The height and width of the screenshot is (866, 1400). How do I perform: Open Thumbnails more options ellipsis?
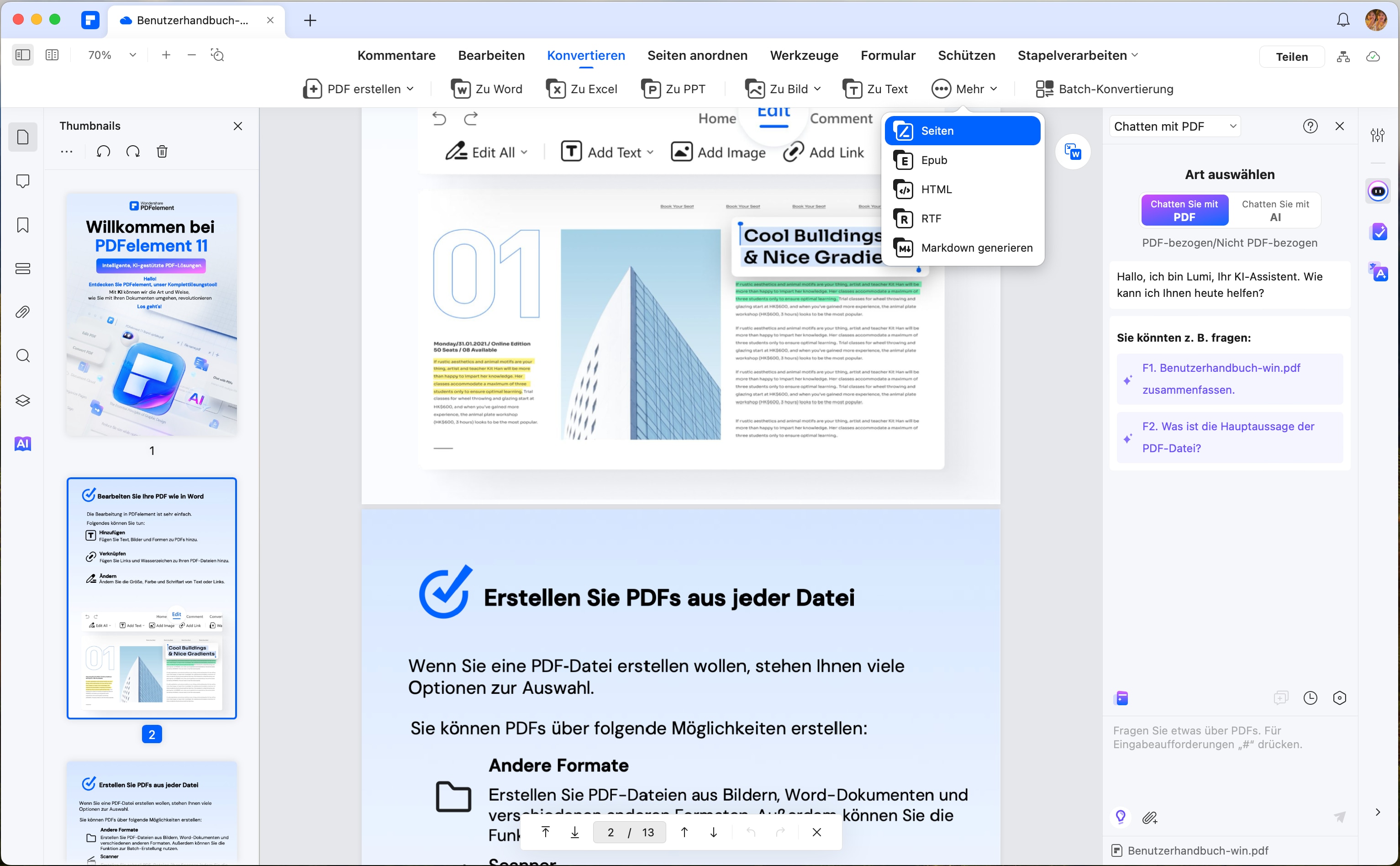(x=66, y=152)
